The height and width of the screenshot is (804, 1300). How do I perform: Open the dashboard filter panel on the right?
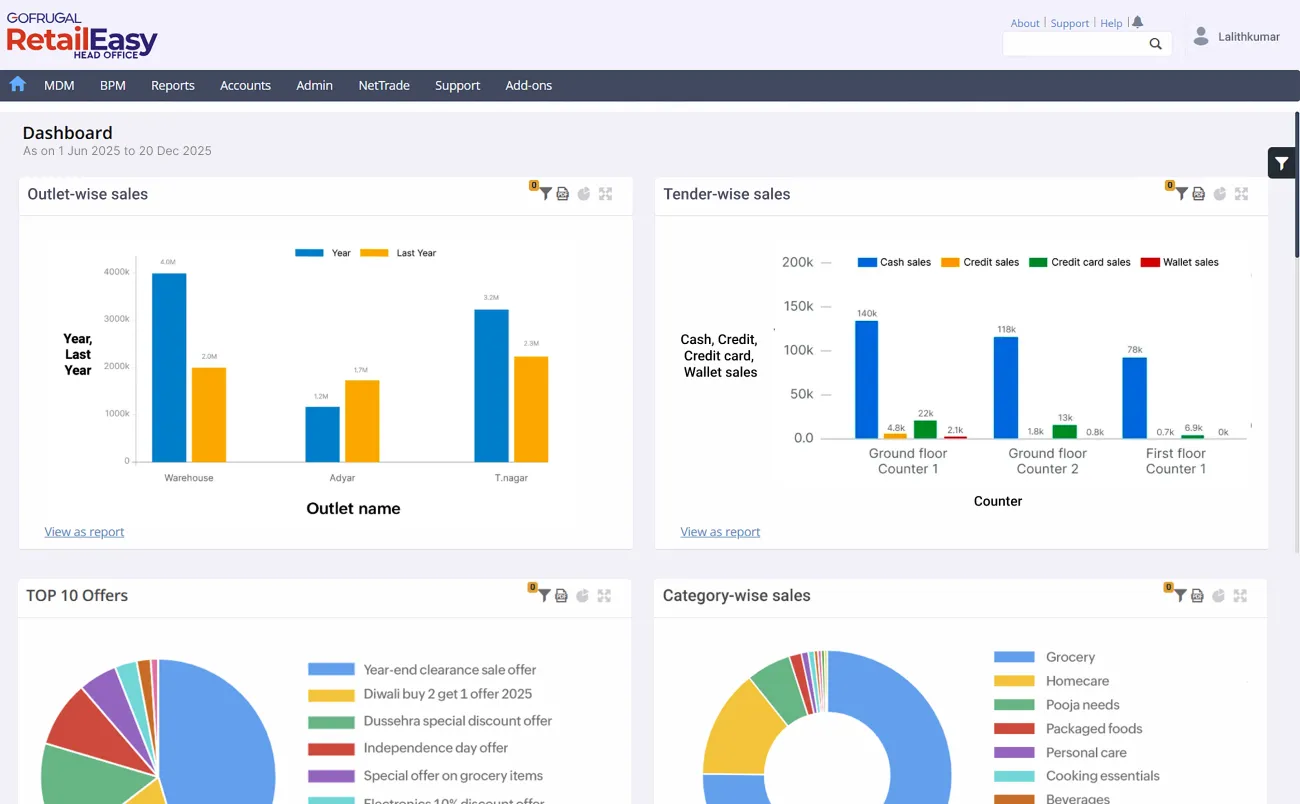pyautogui.click(x=1281, y=162)
